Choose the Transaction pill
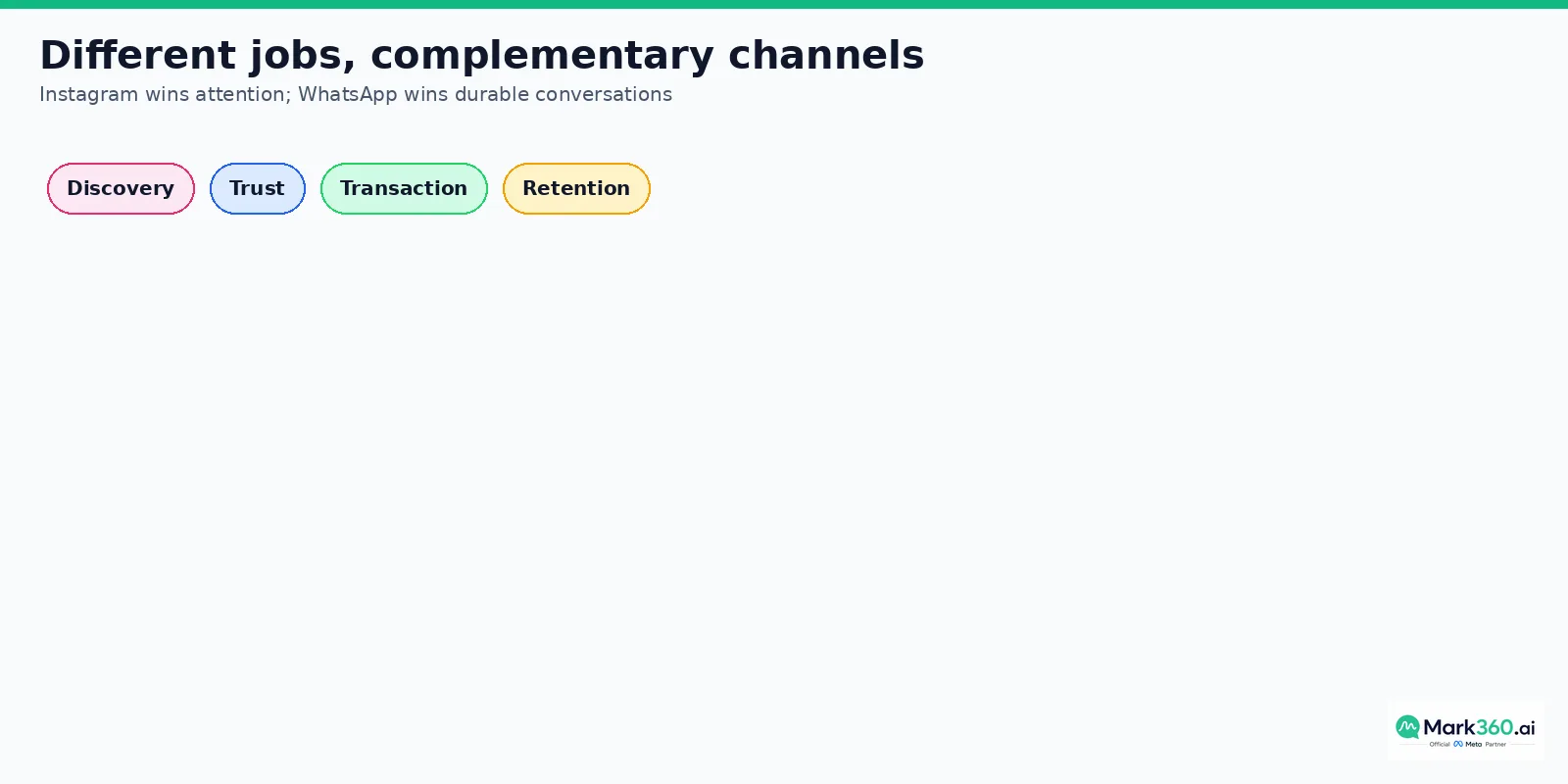This screenshot has height=784, width=1568. [x=404, y=188]
